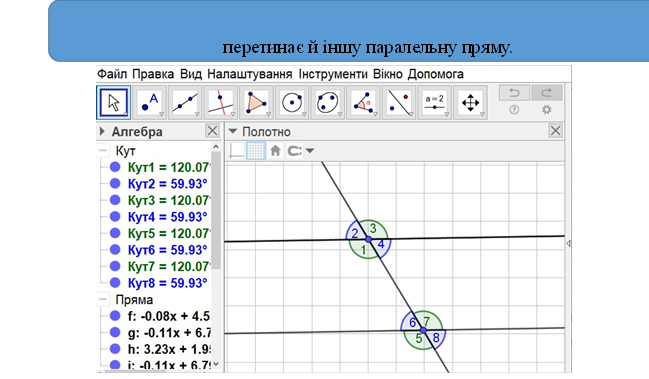Select line h: 3.23x + 1.9 entry
This screenshot has height=379, width=649.
(x=169, y=349)
